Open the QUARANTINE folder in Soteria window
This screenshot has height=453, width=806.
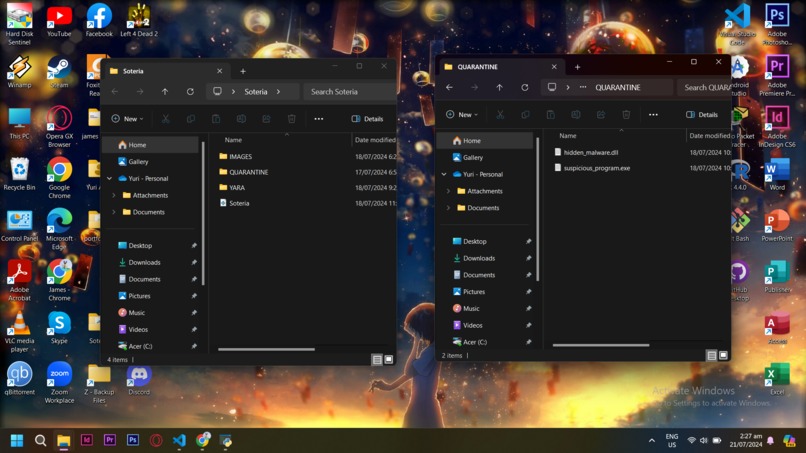244,172
